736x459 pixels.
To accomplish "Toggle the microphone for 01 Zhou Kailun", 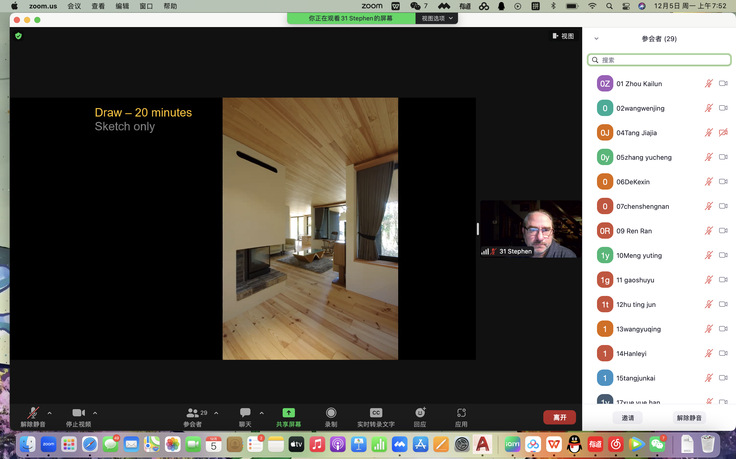I will pos(709,84).
